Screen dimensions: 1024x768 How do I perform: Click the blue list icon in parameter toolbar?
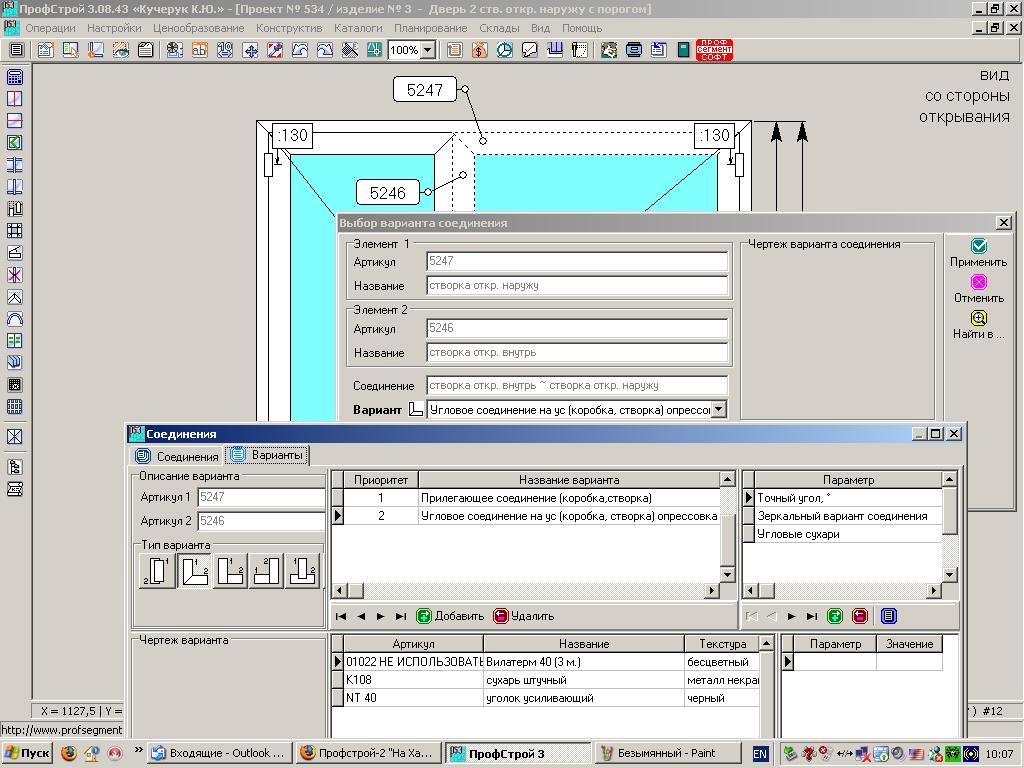click(888, 616)
